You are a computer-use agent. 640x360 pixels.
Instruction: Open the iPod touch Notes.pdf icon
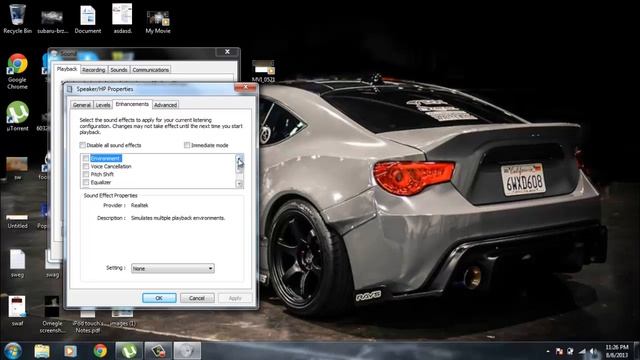tap(88, 322)
